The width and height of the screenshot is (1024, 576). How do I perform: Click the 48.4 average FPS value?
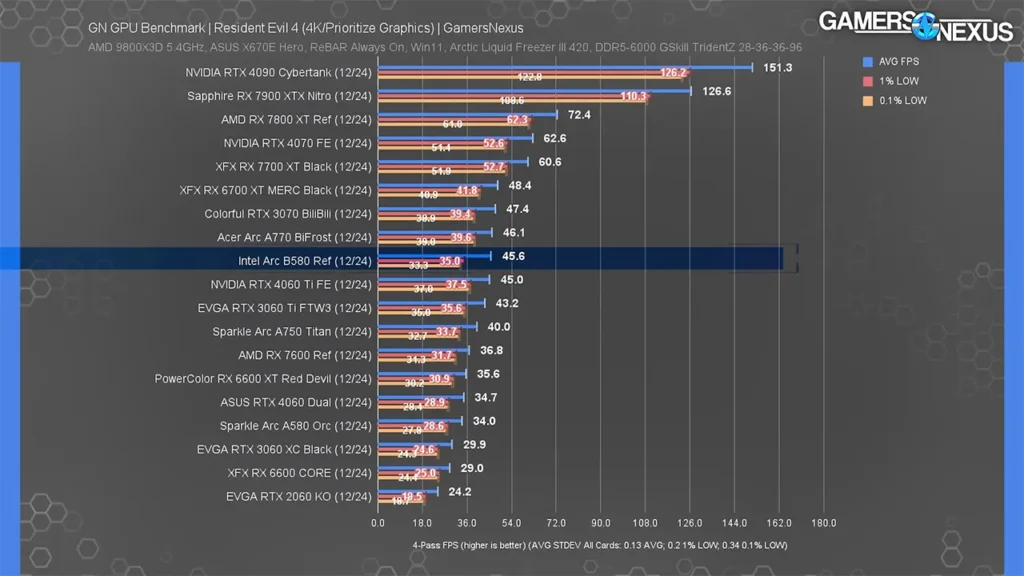pyautogui.click(x=520, y=185)
